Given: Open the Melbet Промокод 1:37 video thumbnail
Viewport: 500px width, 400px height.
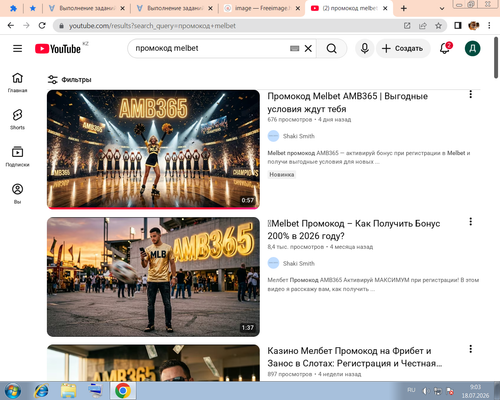Looking at the screenshot, I should (153, 277).
